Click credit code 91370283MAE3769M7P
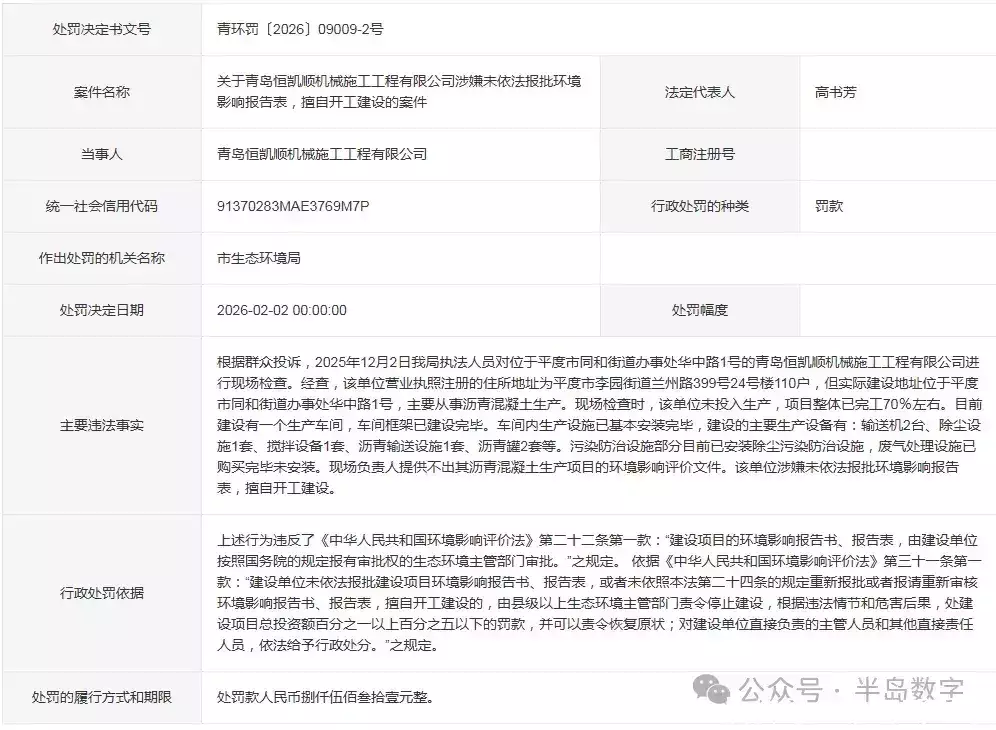 (x=293, y=206)
